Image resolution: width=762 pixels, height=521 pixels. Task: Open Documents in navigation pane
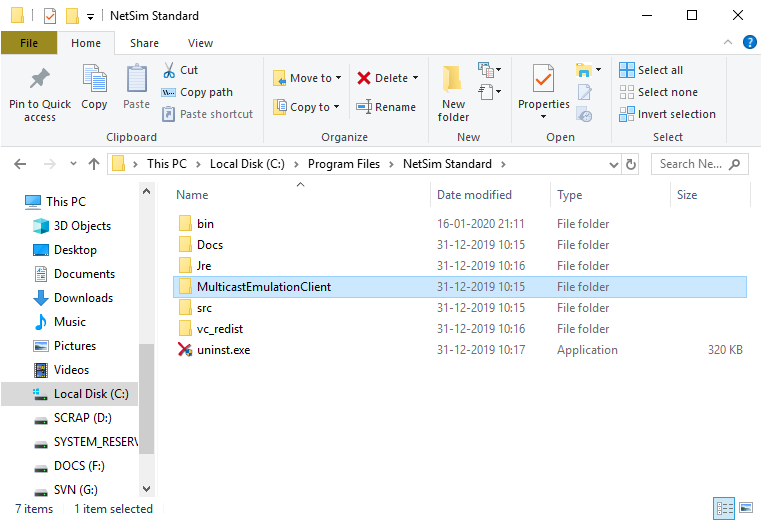point(74,274)
